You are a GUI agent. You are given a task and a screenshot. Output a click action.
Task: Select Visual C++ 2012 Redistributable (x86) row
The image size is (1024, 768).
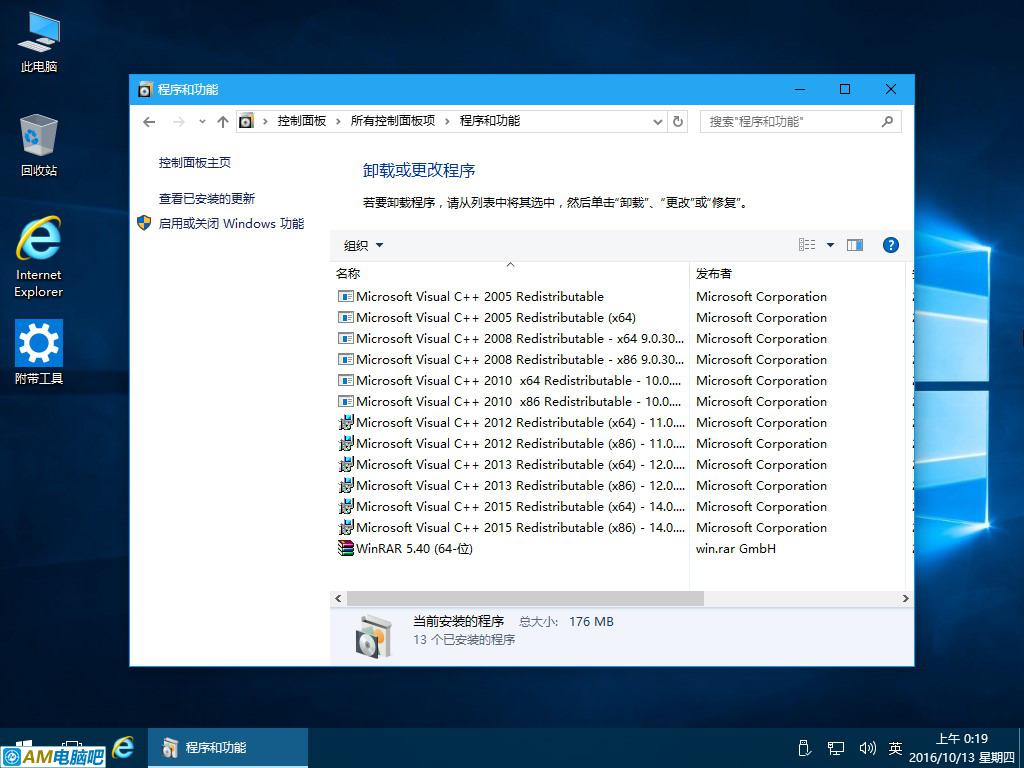tap(509, 443)
